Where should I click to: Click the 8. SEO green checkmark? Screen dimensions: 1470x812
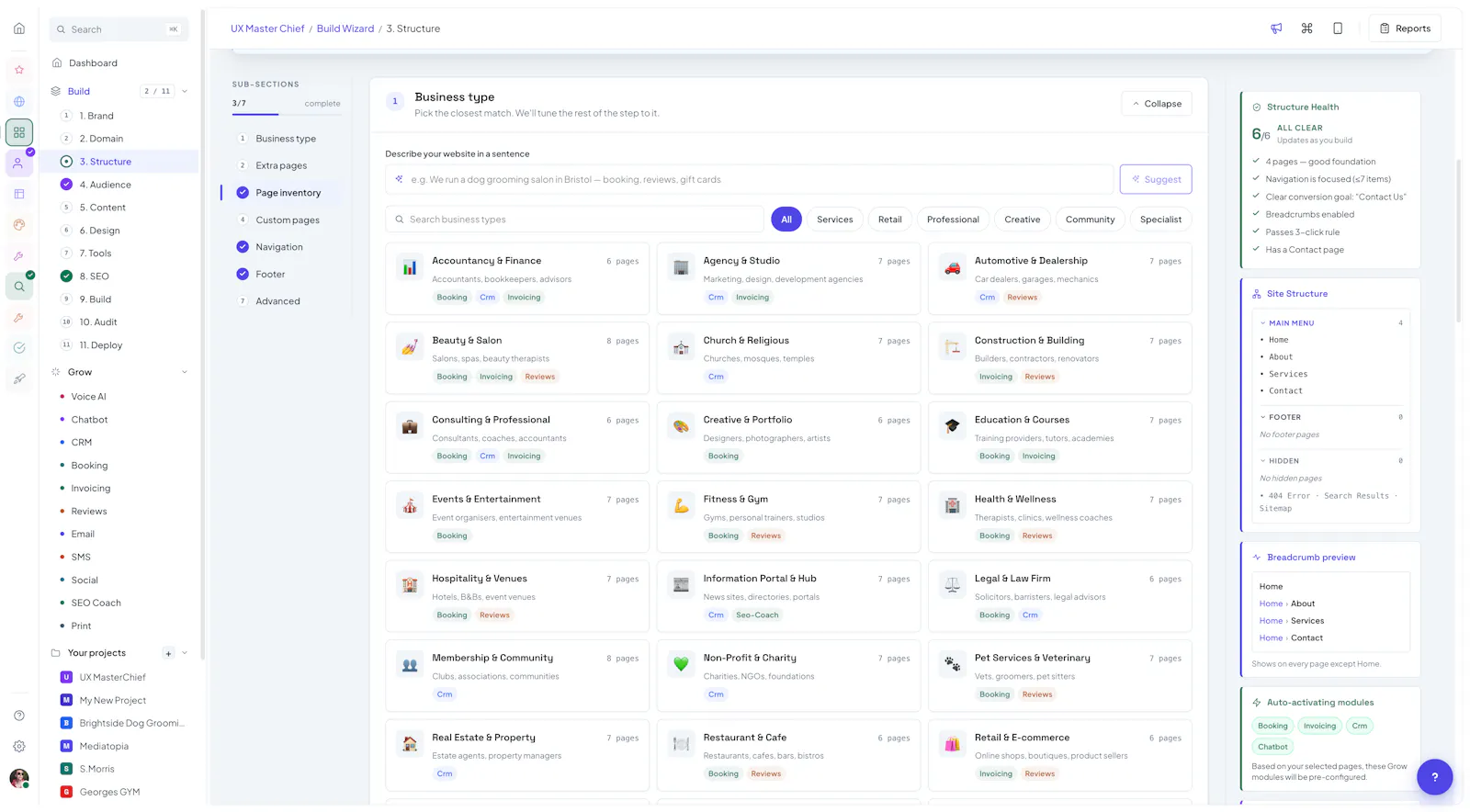pos(66,276)
